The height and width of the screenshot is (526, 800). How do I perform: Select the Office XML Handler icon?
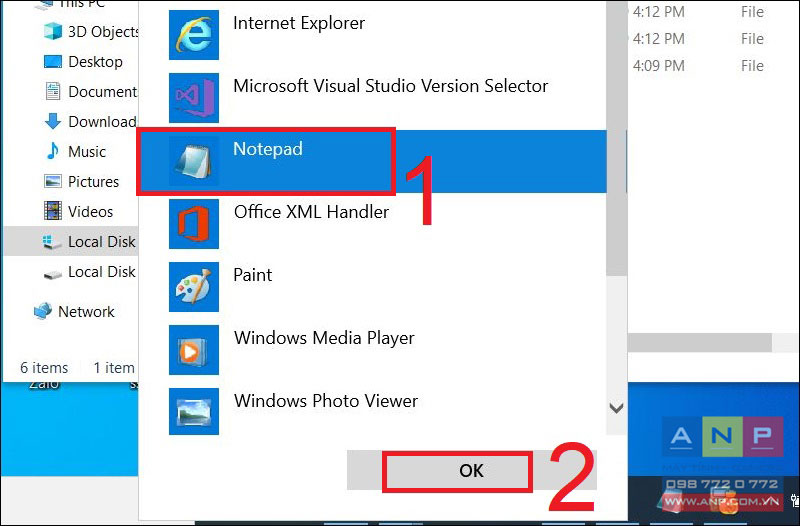(194, 223)
